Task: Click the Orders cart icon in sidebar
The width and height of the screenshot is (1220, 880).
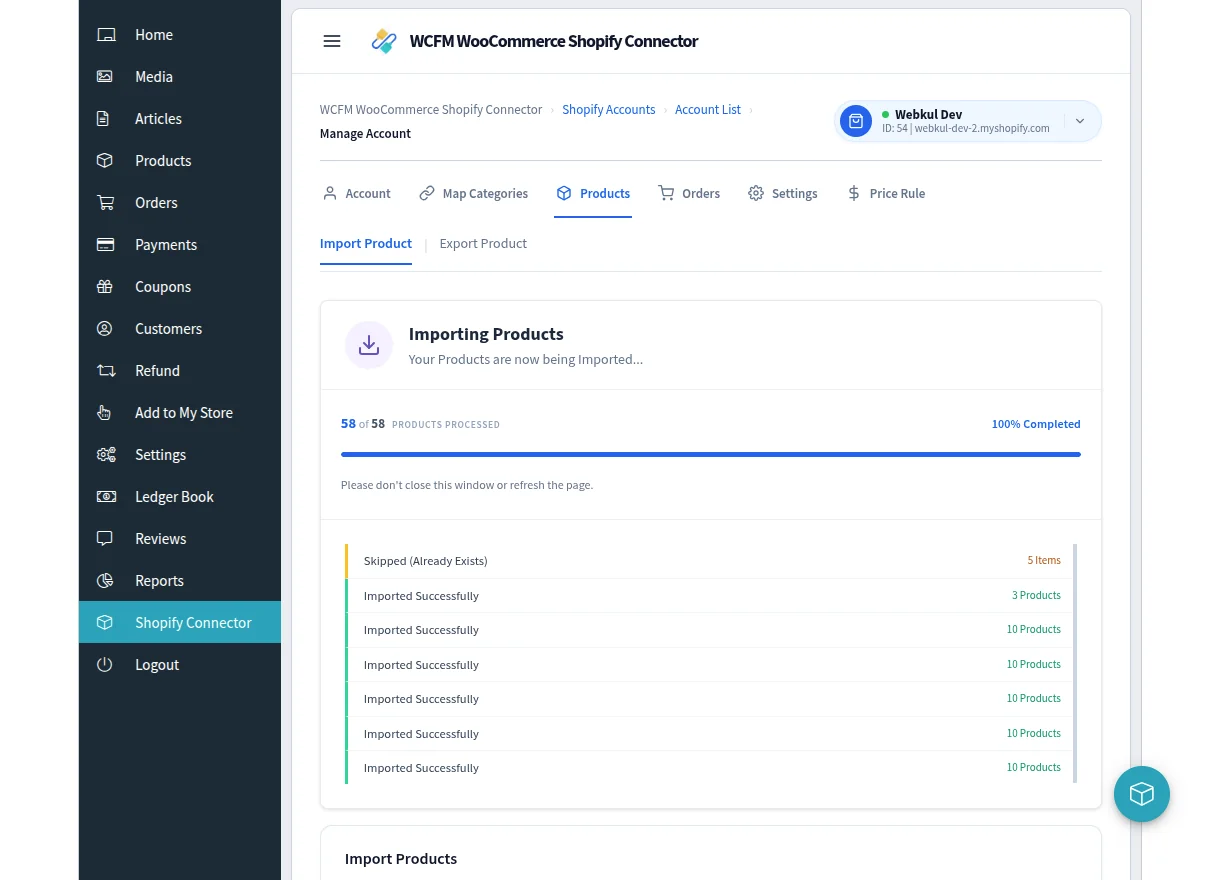Action: [x=105, y=203]
